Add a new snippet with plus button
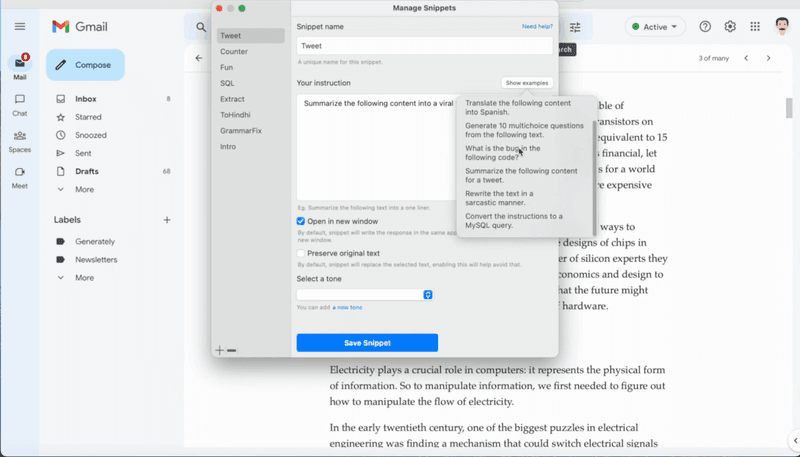The width and height of the screenshot is (800, 457). 219,350
